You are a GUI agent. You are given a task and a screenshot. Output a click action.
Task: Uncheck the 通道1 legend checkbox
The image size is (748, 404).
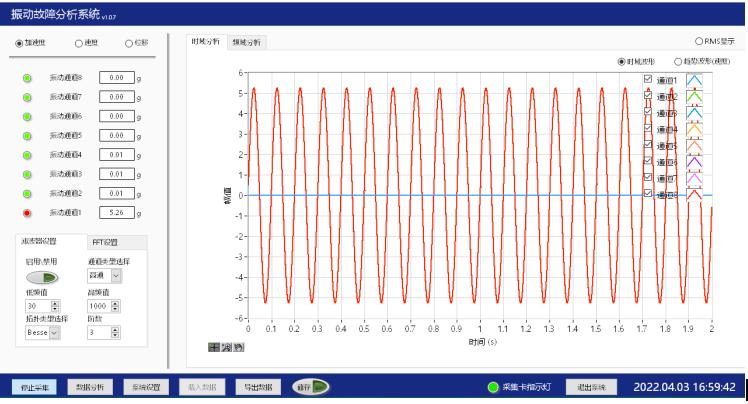coord(648,80)
